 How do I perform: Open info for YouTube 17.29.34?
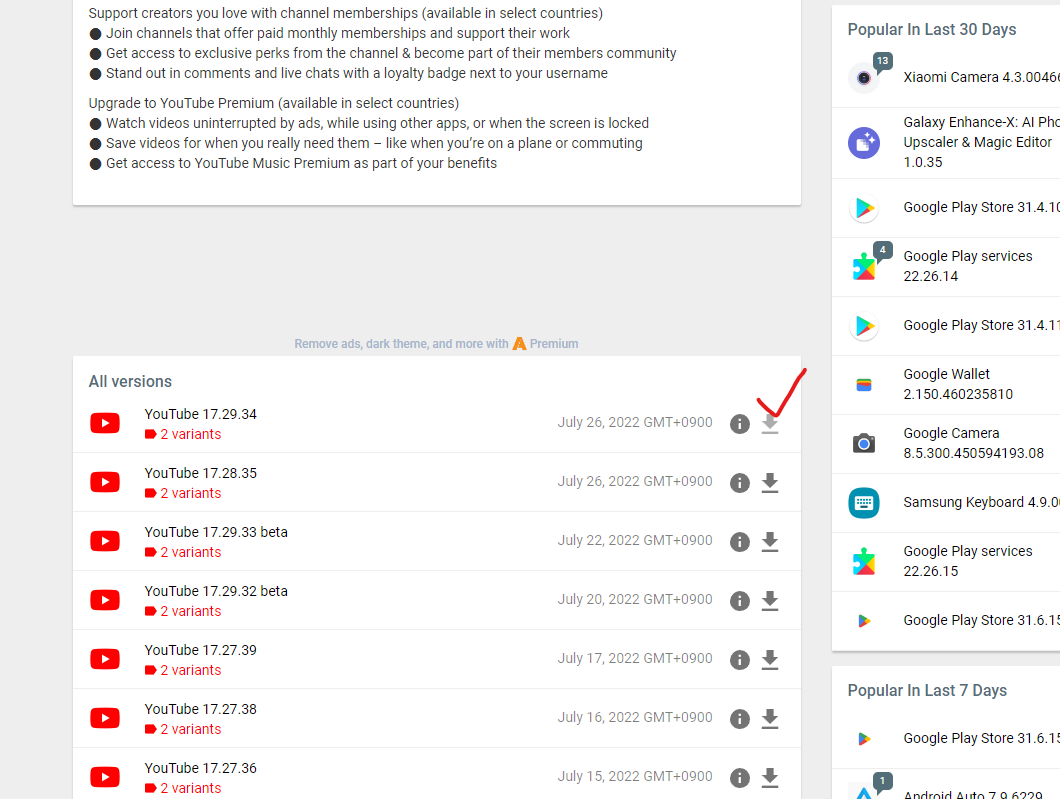(x=740, y=424)
